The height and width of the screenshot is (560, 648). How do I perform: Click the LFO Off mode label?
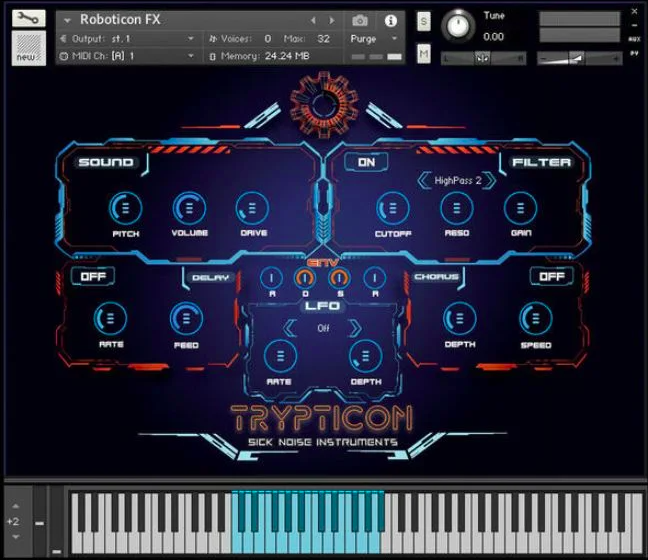tap(323, 329)
